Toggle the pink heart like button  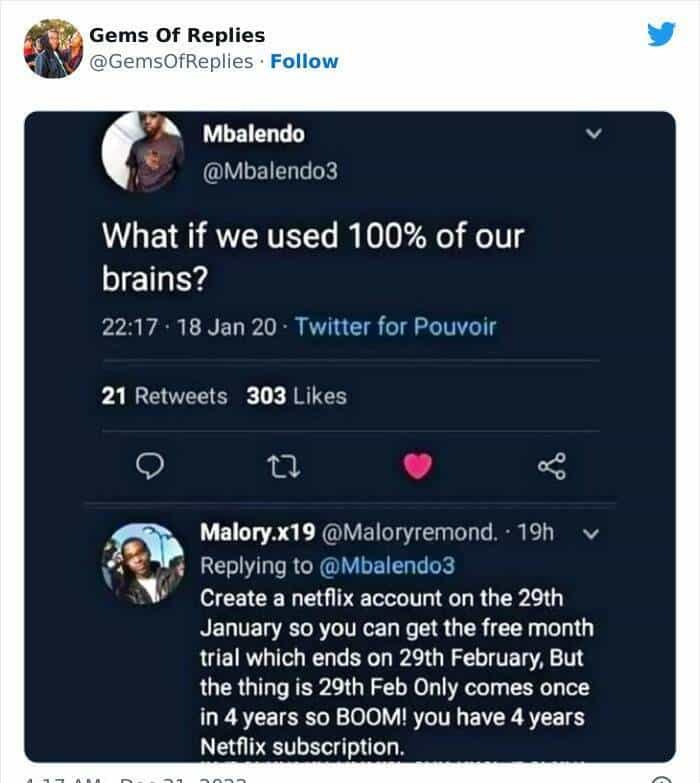coord(418,464)
